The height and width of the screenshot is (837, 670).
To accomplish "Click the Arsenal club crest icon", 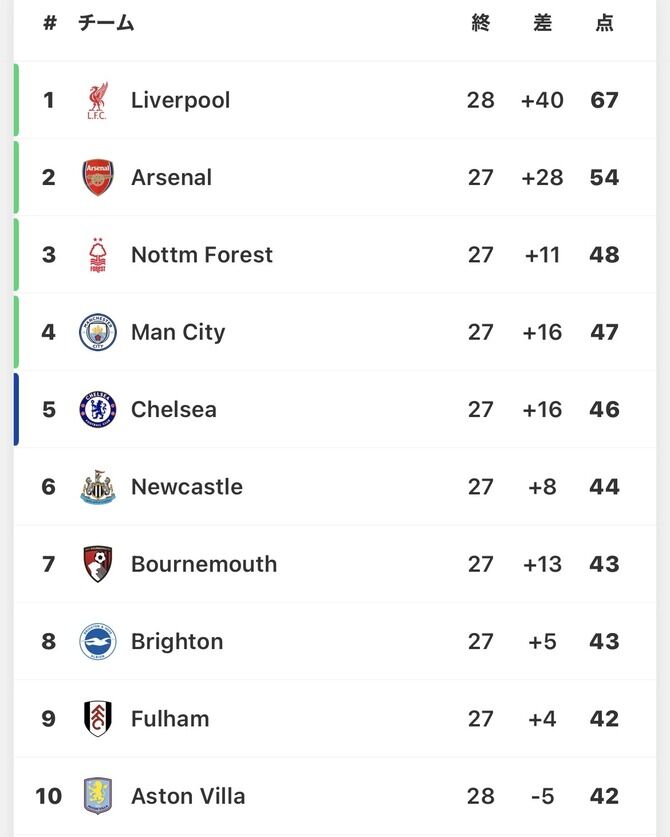I will tap(98, 178).
